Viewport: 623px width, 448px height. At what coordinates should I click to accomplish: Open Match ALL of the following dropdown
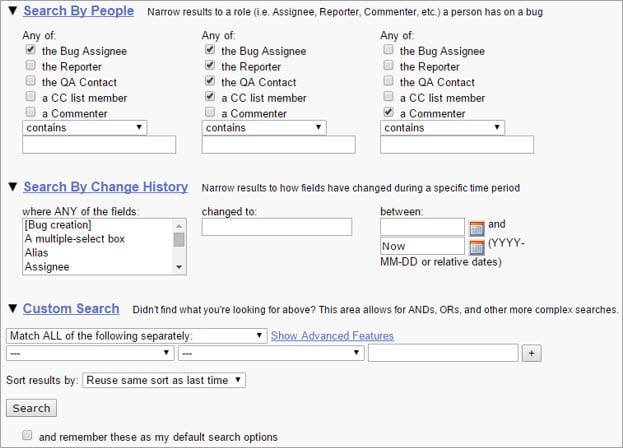[136, 336]
